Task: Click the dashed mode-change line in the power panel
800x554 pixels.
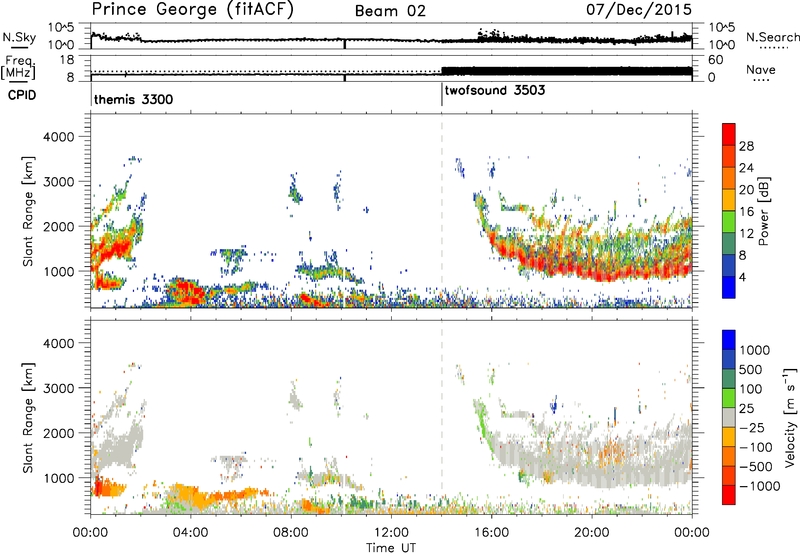Action: point(442,211)
